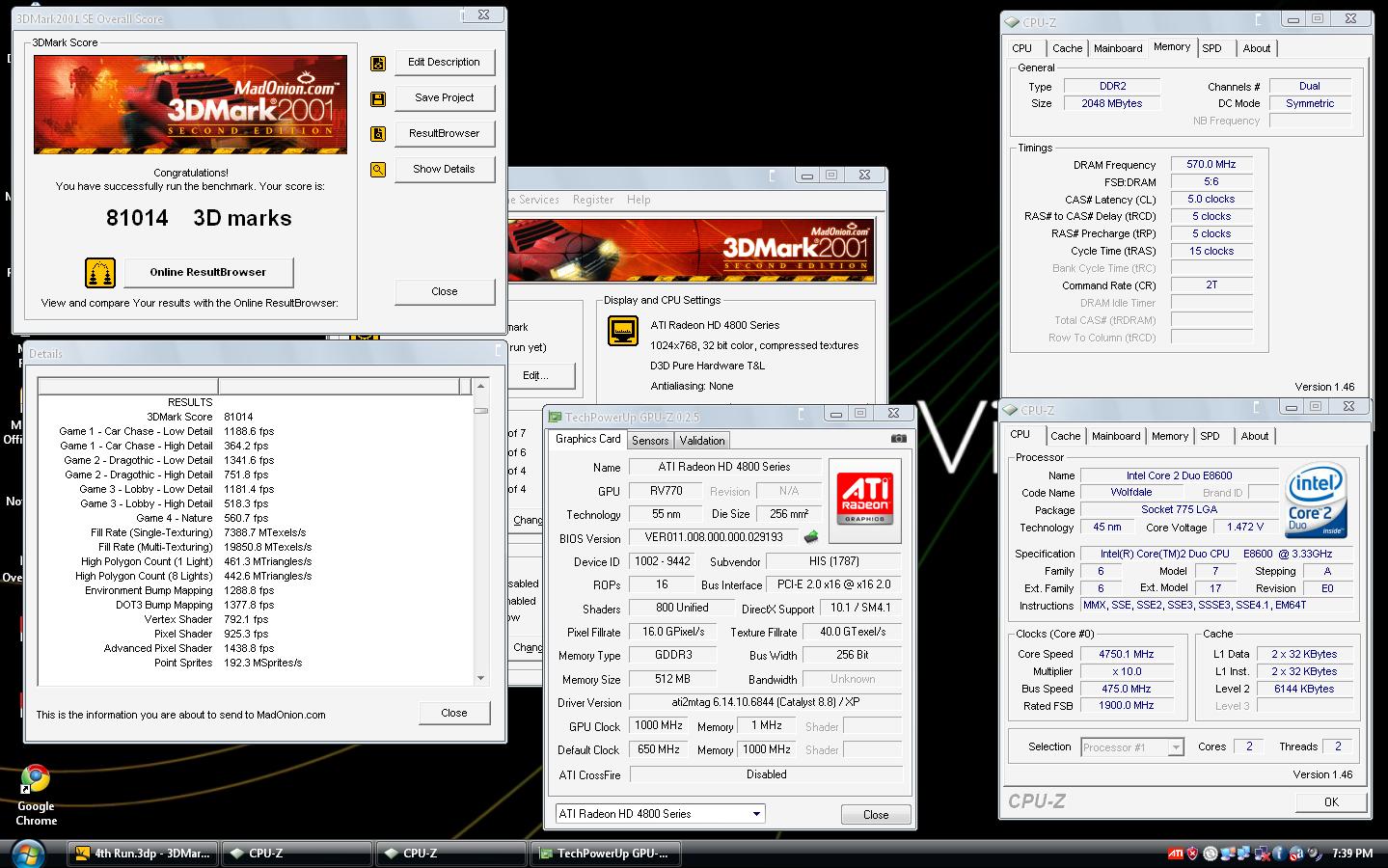Open the Mainboard tab in lower CPU-Z
The width and height of the screenshot is (1388, 868).
[x=1115, y=436]
